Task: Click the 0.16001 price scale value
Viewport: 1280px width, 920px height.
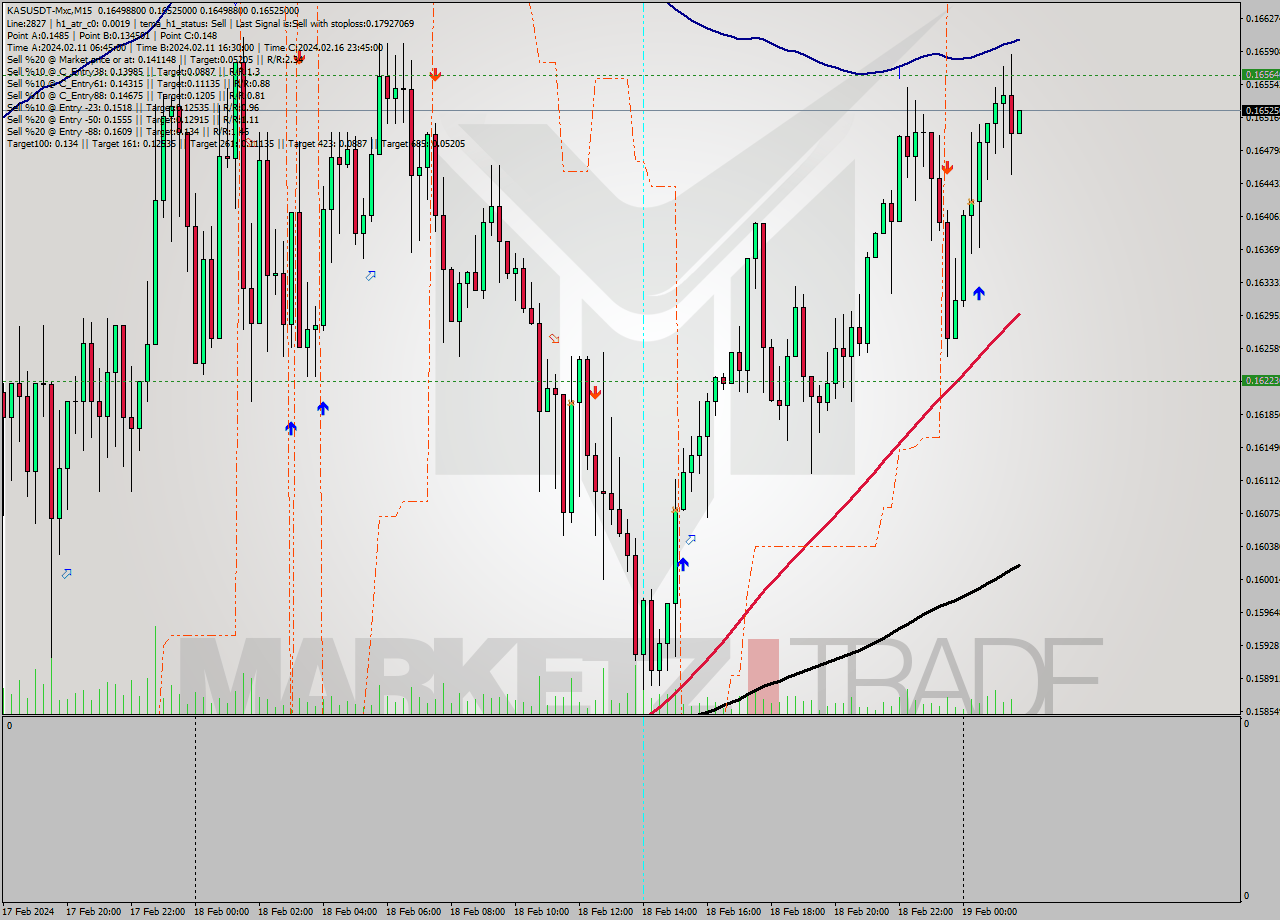Action: click(1262, 579)
